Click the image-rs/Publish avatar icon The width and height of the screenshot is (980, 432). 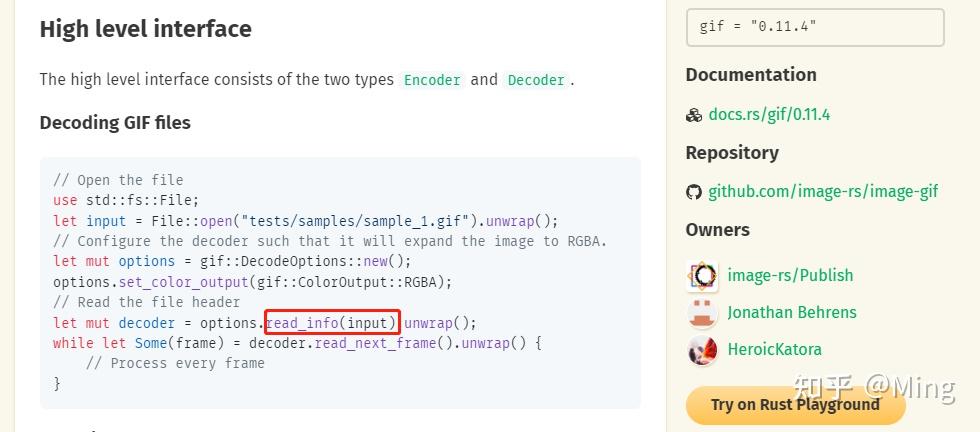pyautogui.click(x=703, y=275)
